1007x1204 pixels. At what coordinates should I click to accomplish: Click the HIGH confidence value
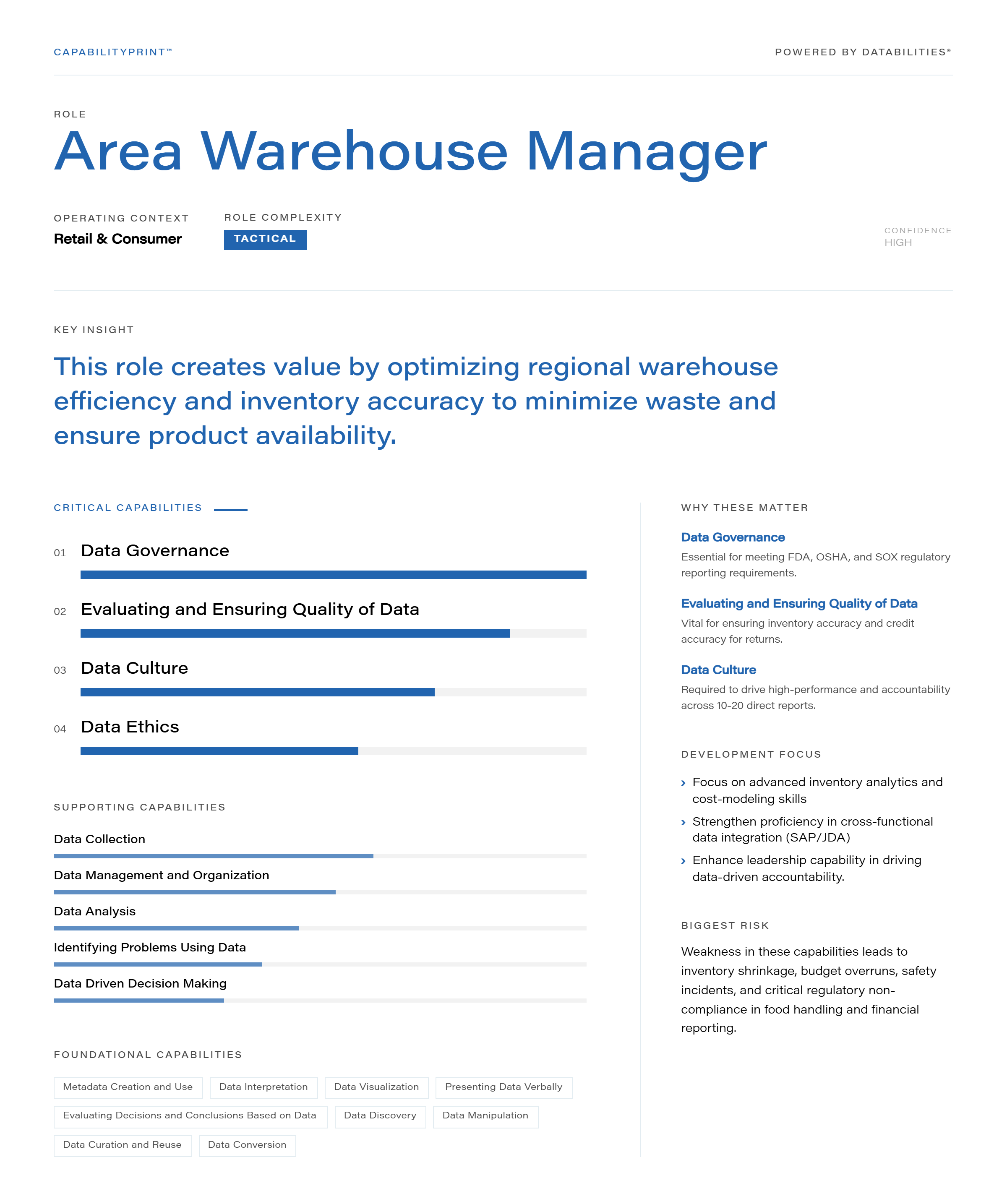click(x=898, y=242)
